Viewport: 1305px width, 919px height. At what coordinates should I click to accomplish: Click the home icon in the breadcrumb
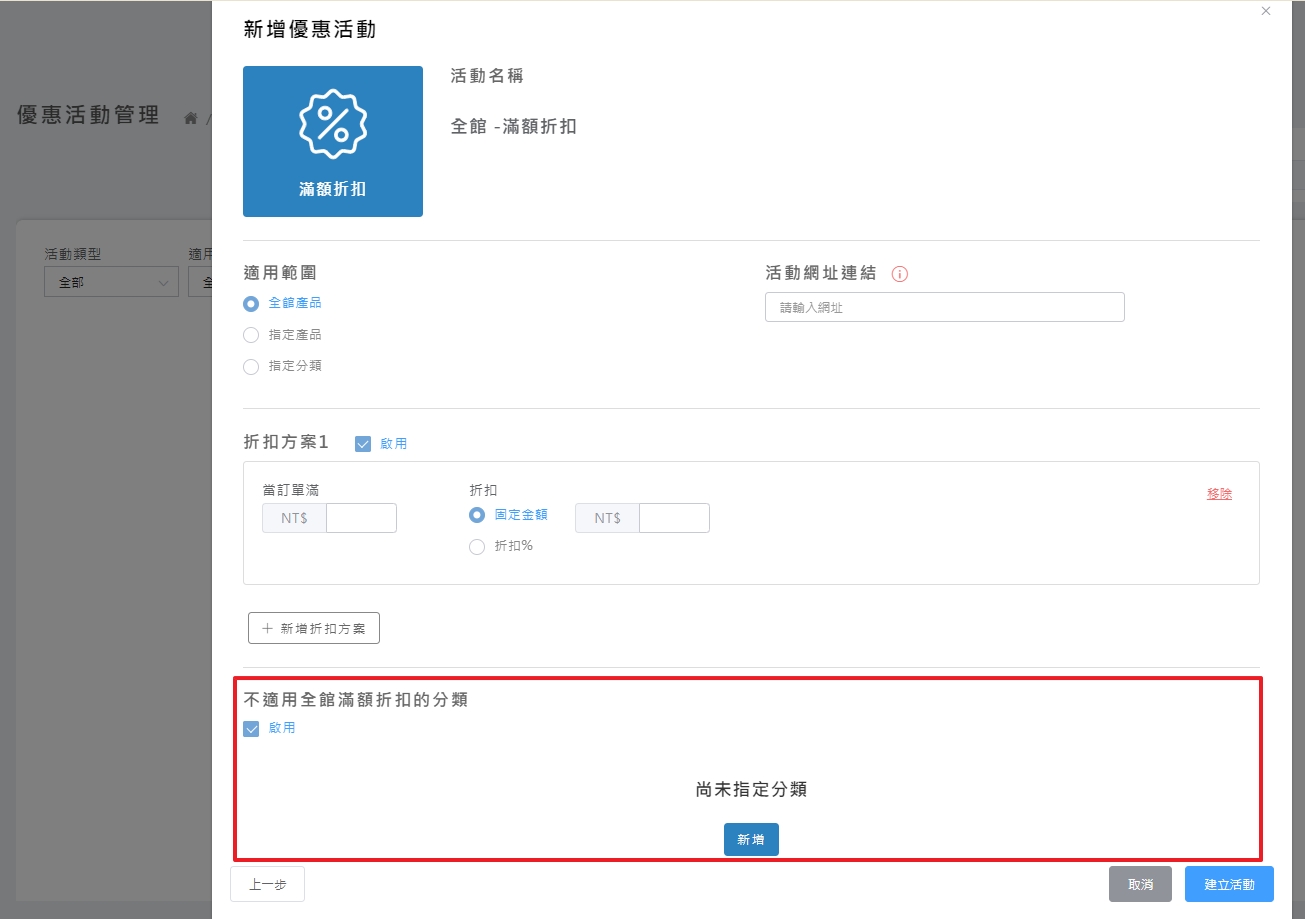click(x=190, y=118)
